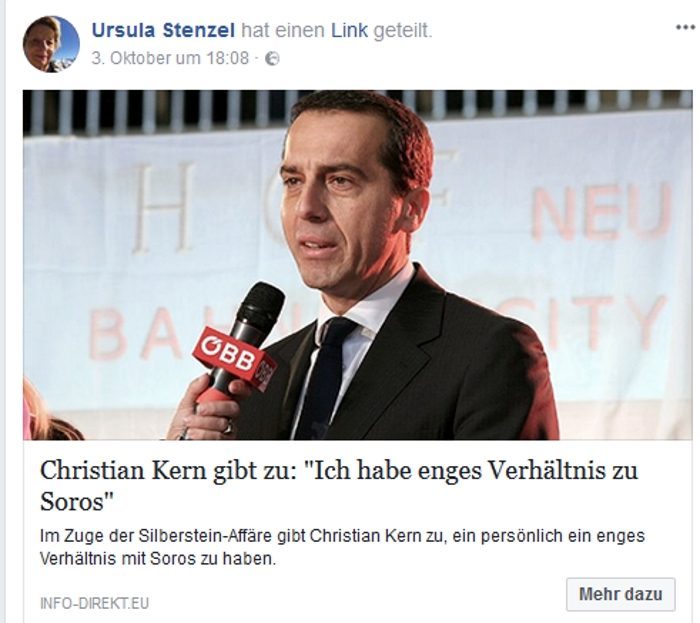Click the 'geteilt.' word in post header
This screenshot has width=700, height=623.
pyautogui.click(x=403, y=31)
